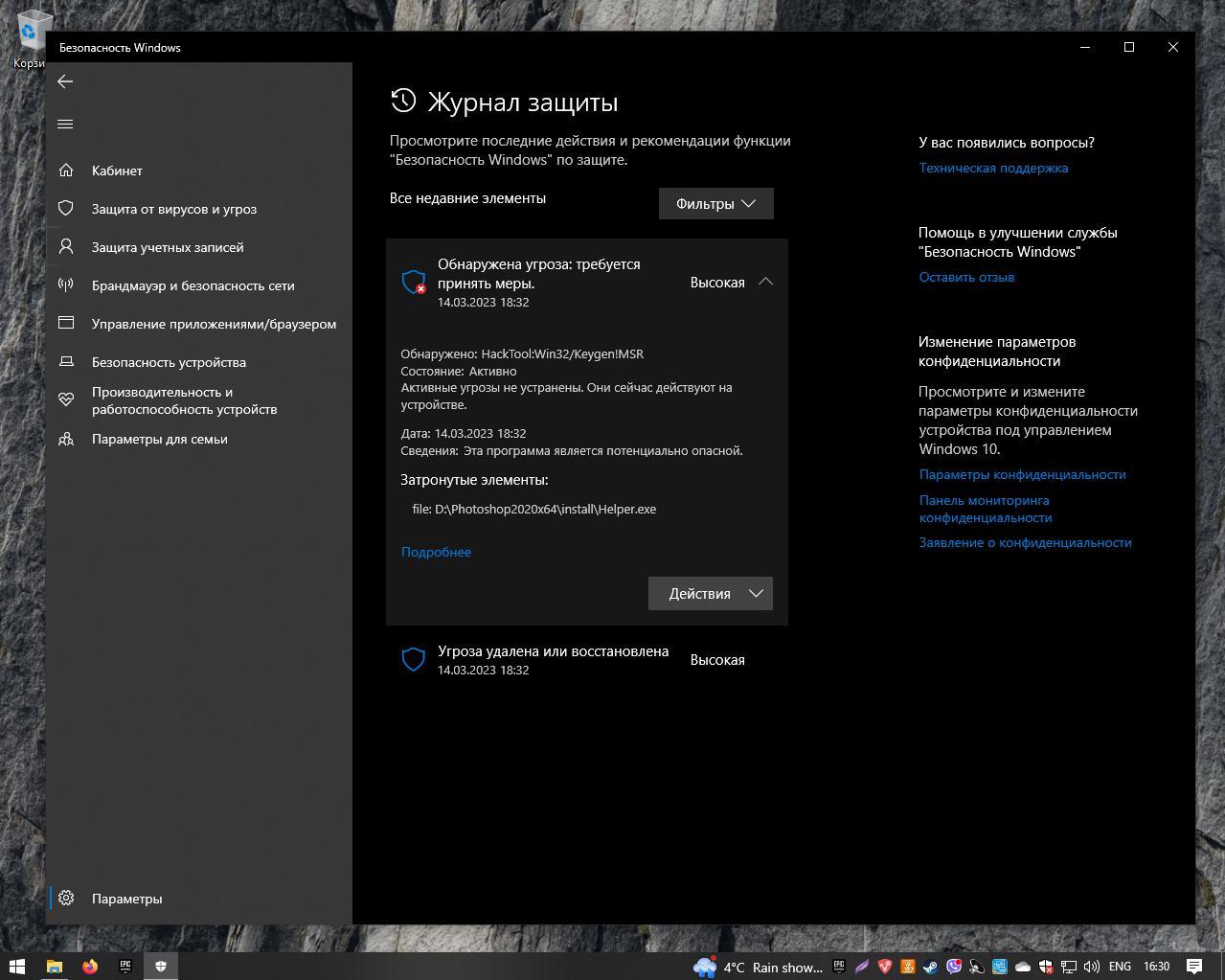Open the weather widget showing 4°C
The height and width of the screenshot is (980, 1225).
pyautogui.click(x=758, y=967)
